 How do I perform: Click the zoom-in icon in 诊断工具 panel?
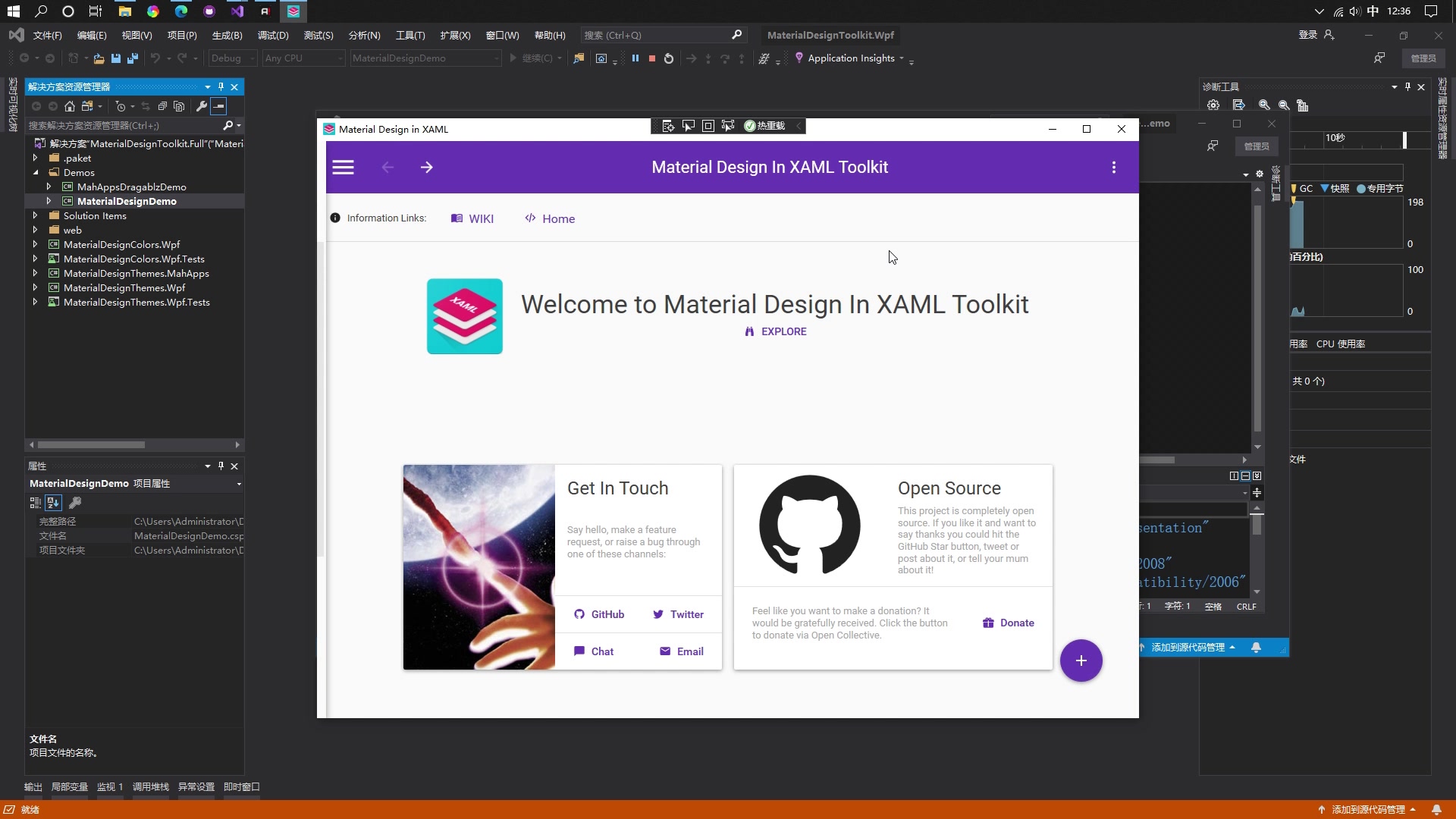point(1263,105)
